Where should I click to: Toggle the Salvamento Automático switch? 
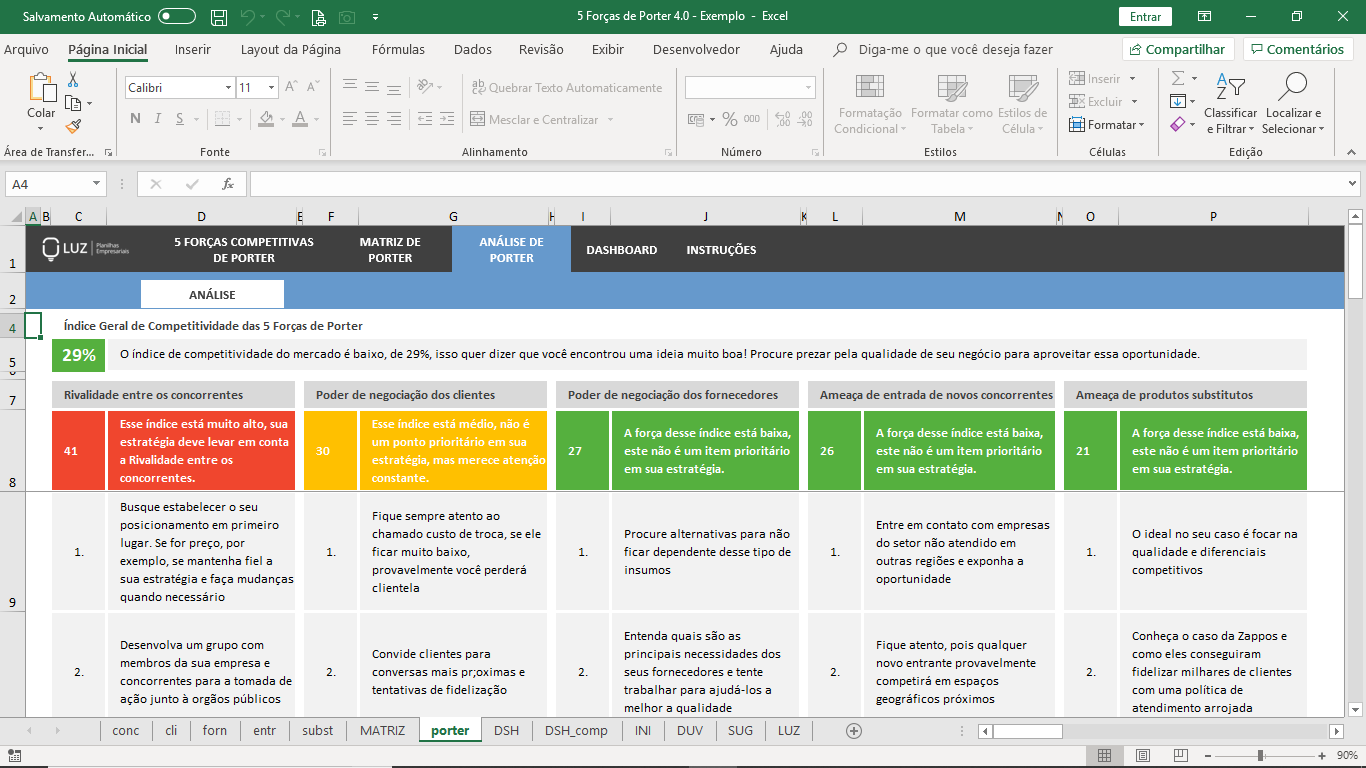tap(177, 17)
